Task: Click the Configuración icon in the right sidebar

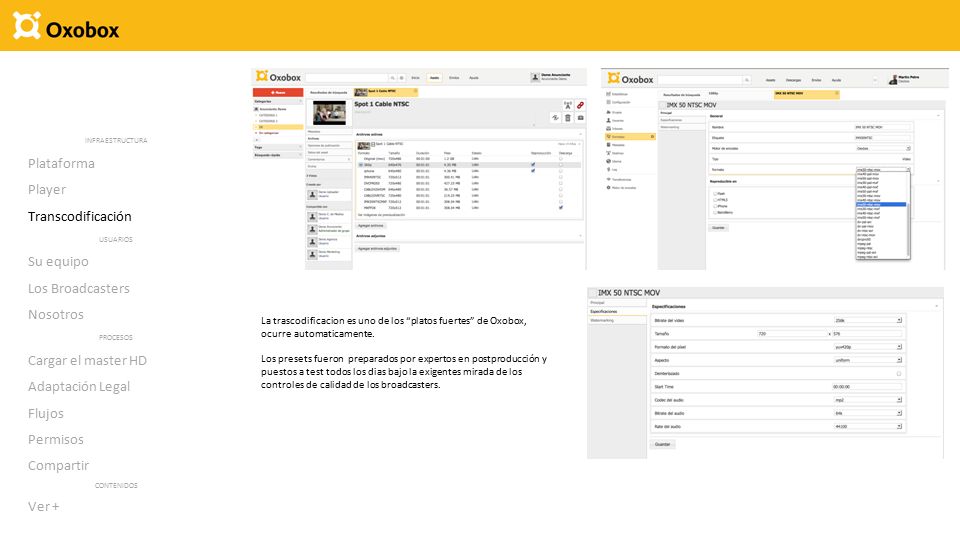Action: [609, 102]
